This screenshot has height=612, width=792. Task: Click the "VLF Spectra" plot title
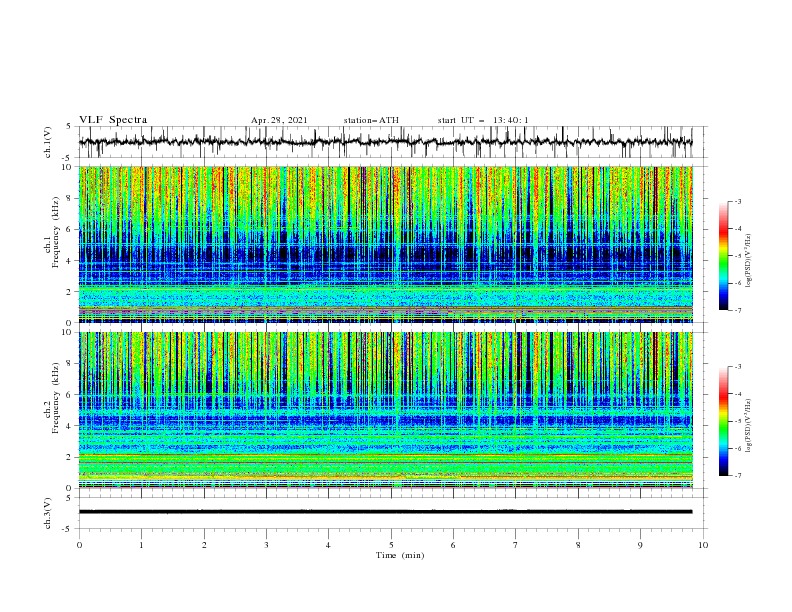point(113,120)
